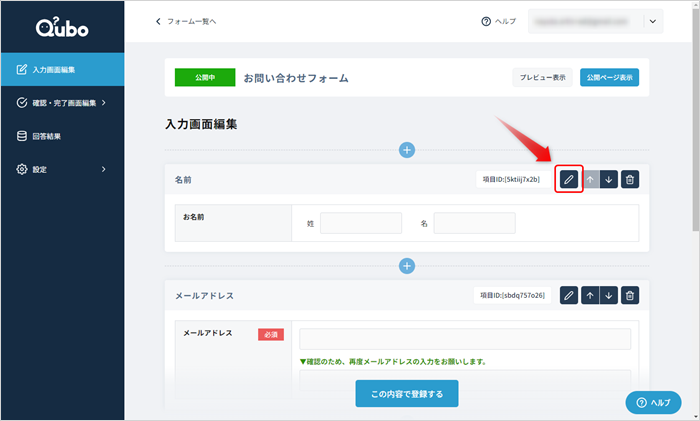The height and width of the screenshot is (421, 700).
Task: Click the 公開中 status badge
Action: [x=205, y=77]
